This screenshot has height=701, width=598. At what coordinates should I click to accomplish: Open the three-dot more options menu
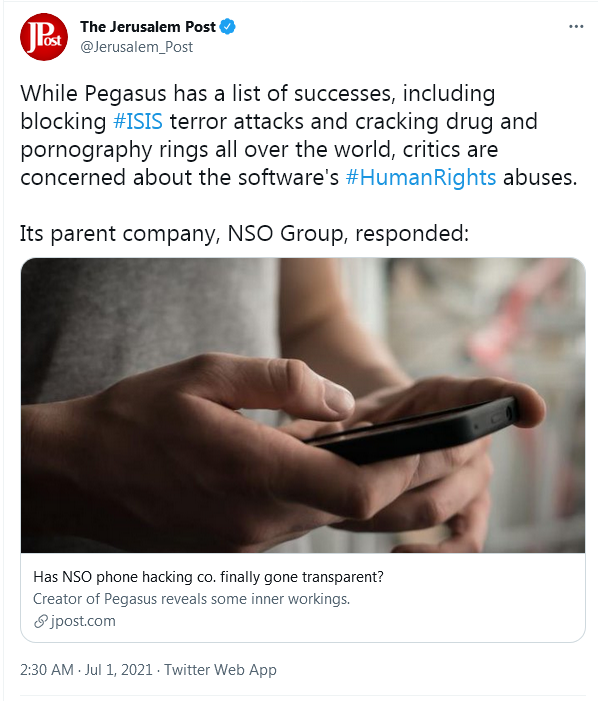pos(576,27)
